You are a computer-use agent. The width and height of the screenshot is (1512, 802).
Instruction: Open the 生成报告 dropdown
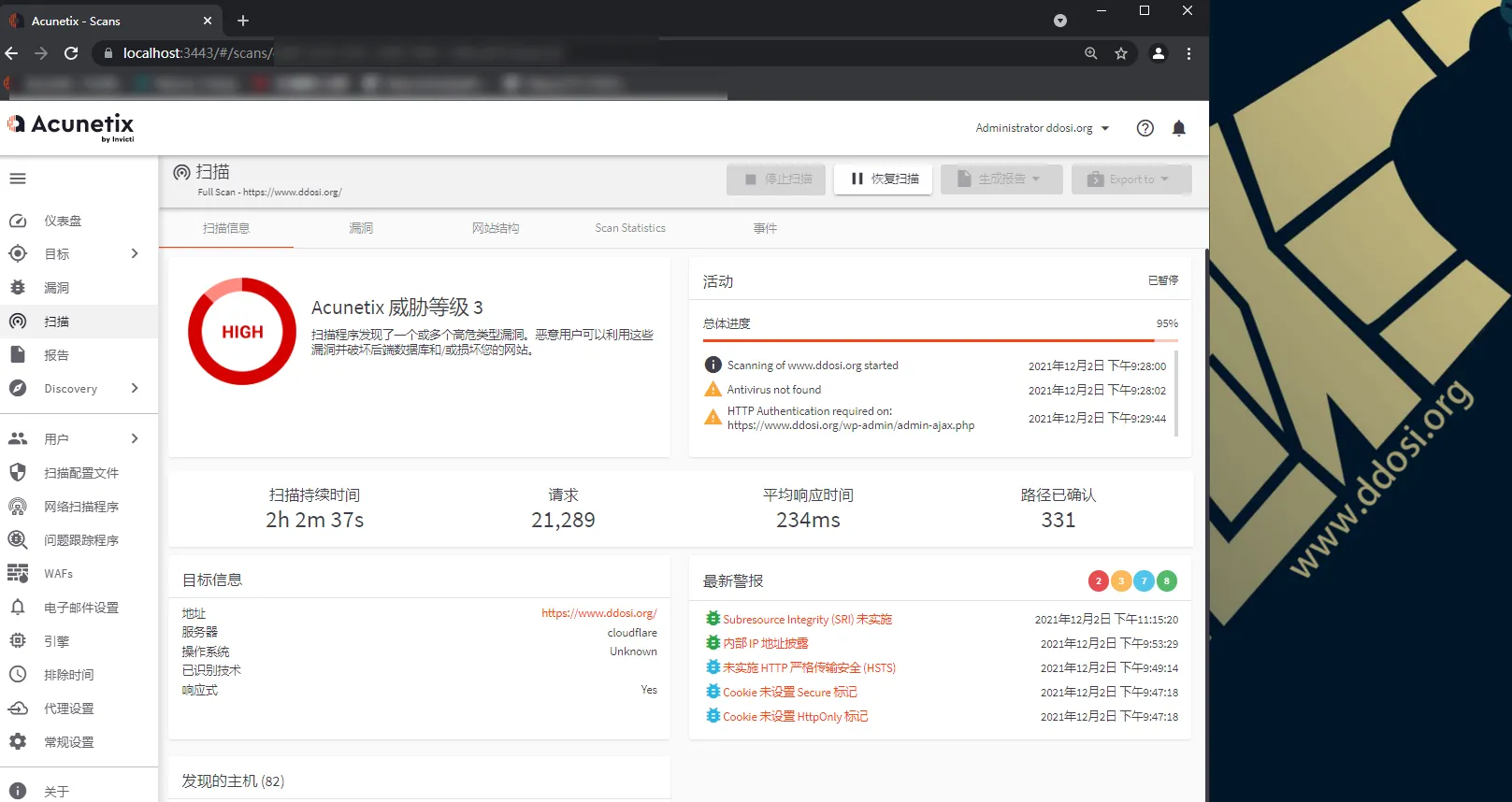tap(1001, 179)
